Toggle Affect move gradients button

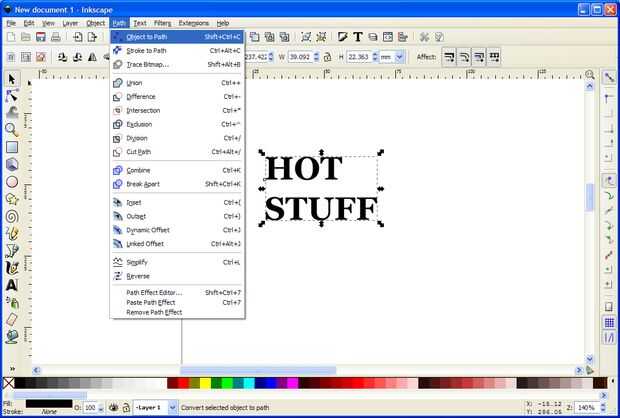(479, 57)
